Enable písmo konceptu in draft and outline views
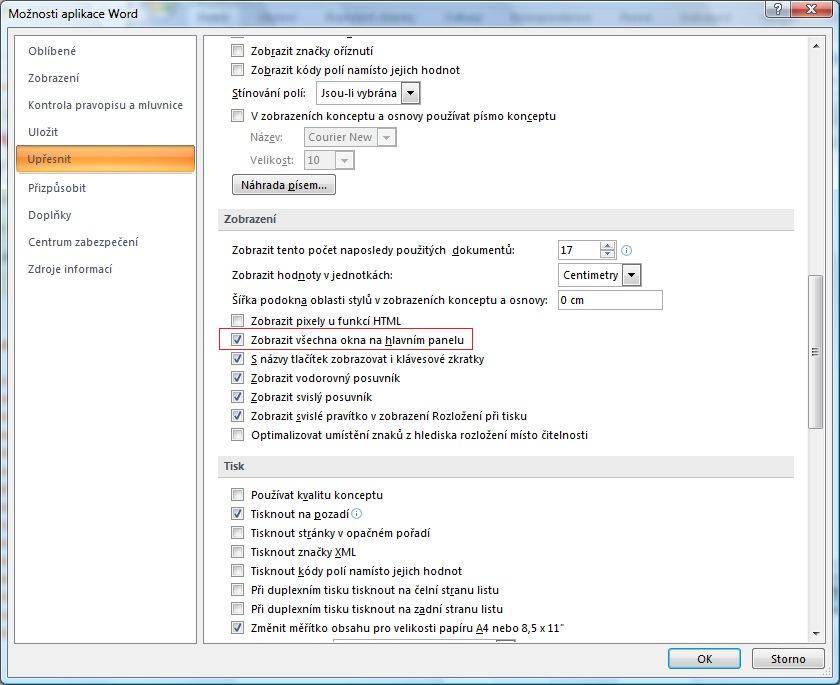The width and height of the screenshot is (840, 685). coord(237,116)
